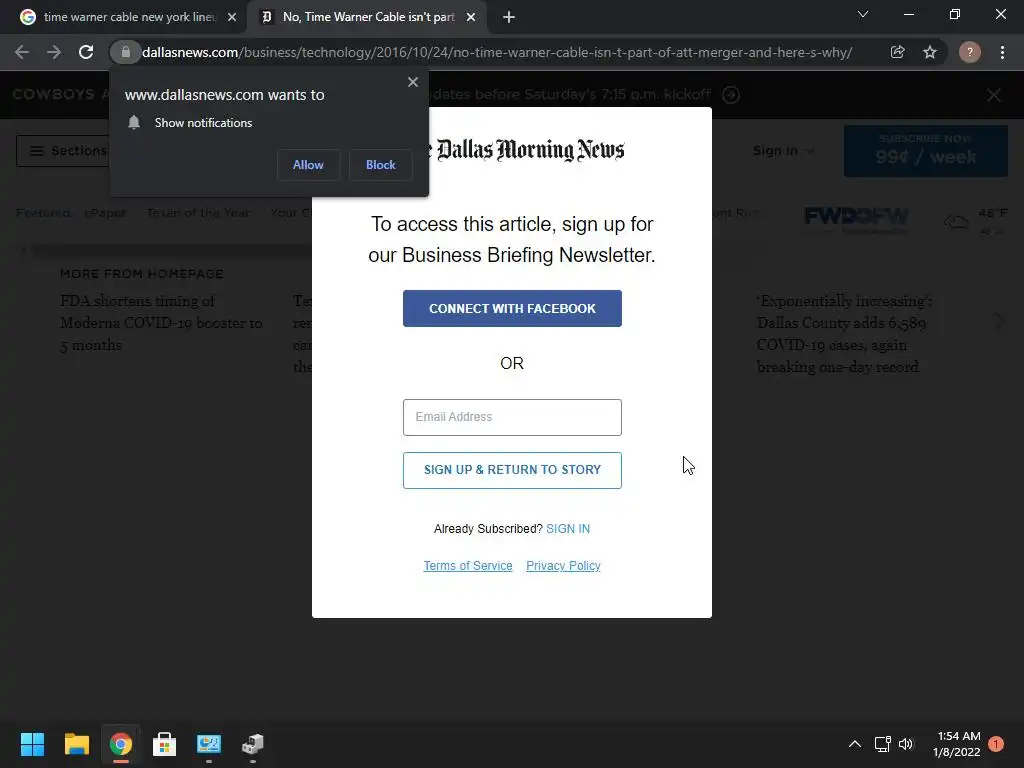1024x768 pixels.
Task: Allow notifications from dallasnews.com
Action: [308, 165]
